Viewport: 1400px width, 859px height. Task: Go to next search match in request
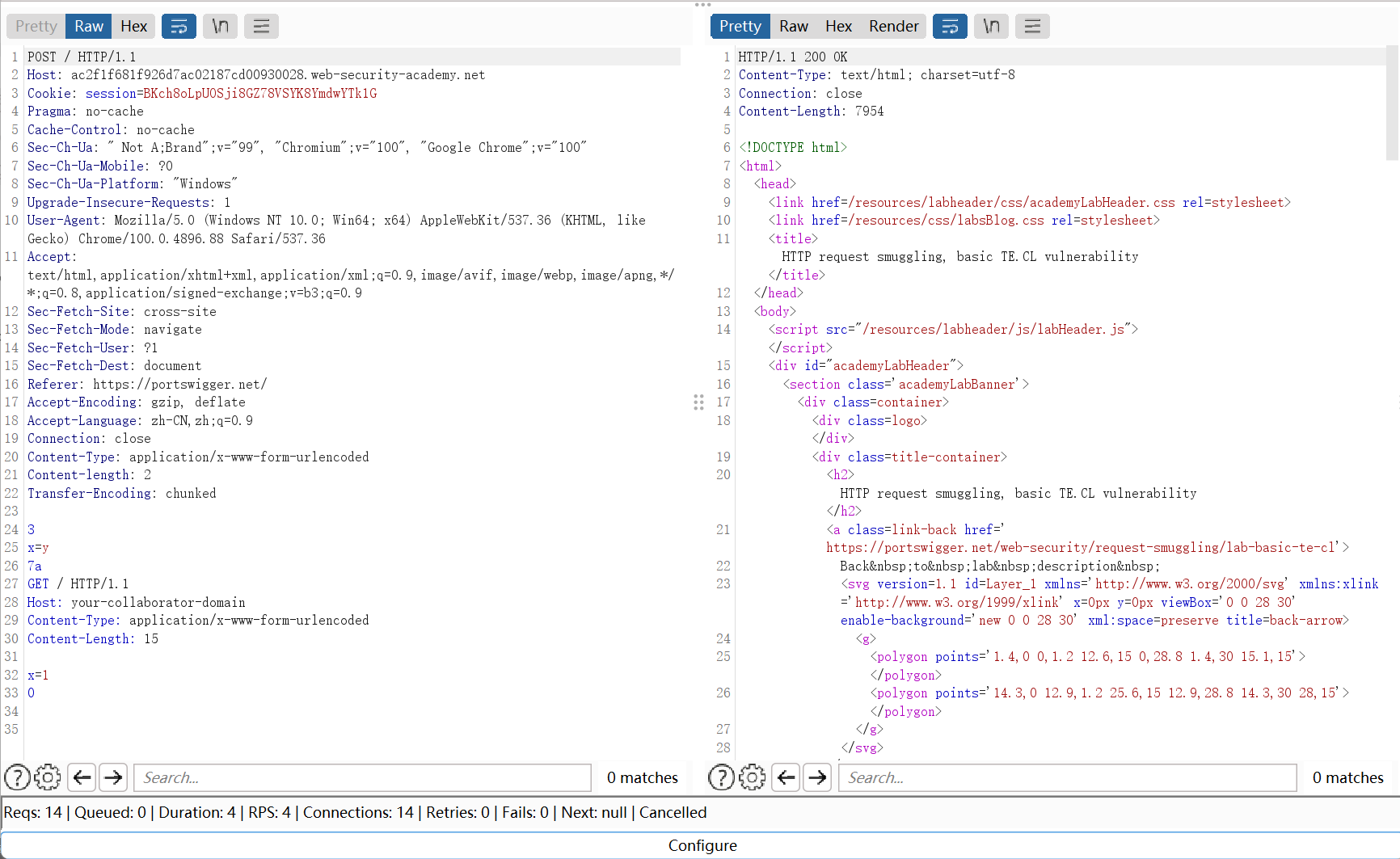(113, 777)
